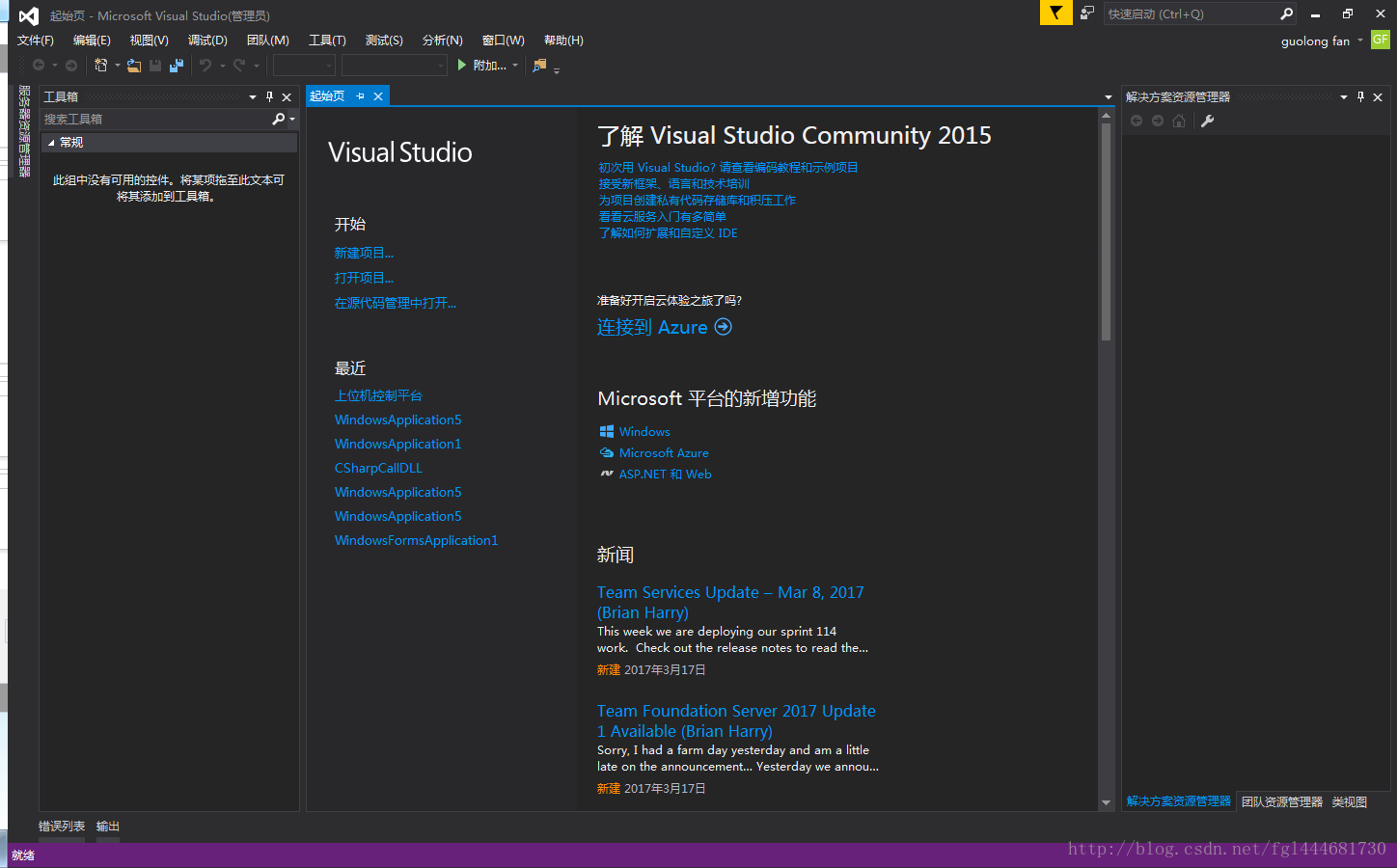Open the guolong fan account dropdown

coord(1360,41)
